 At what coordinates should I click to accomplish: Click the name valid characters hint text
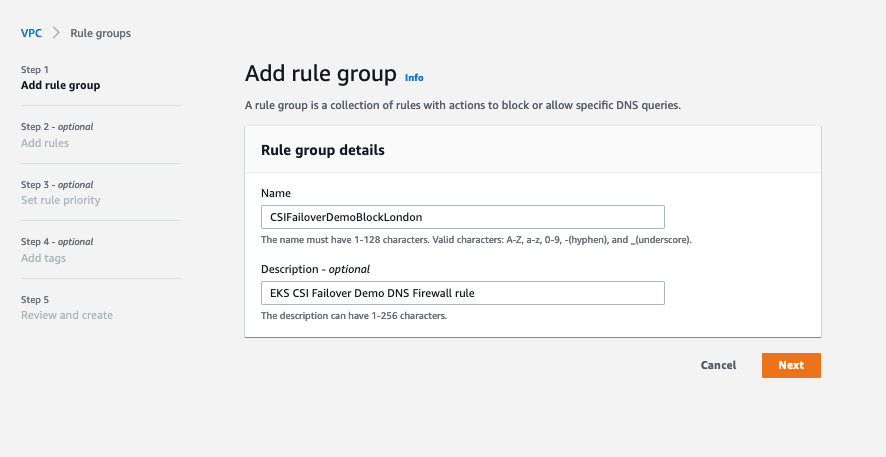point(476,240)
